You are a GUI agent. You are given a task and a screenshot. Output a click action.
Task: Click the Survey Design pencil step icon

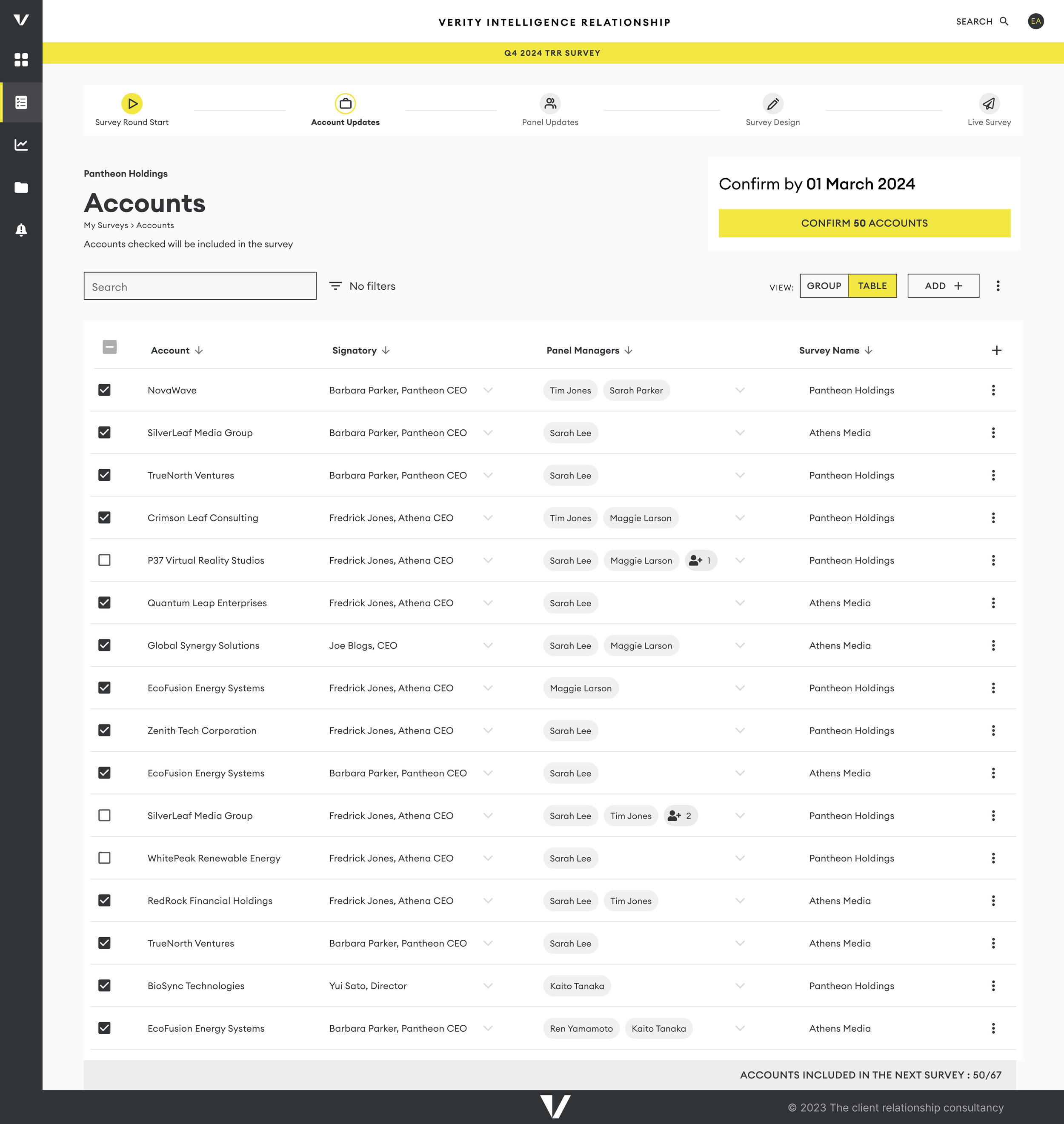tap(772, 104)
